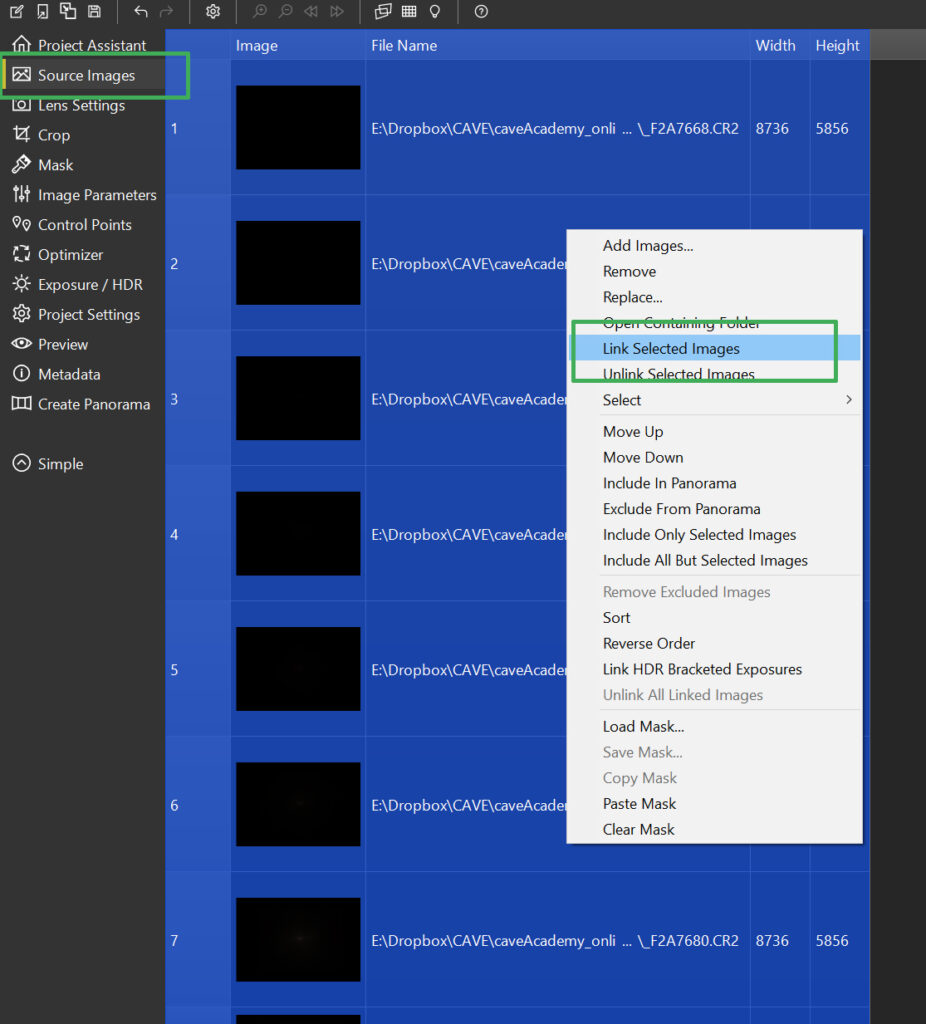Click the Open Project toolbar icon
926x1024 pixels.
(x=42, y=11)
